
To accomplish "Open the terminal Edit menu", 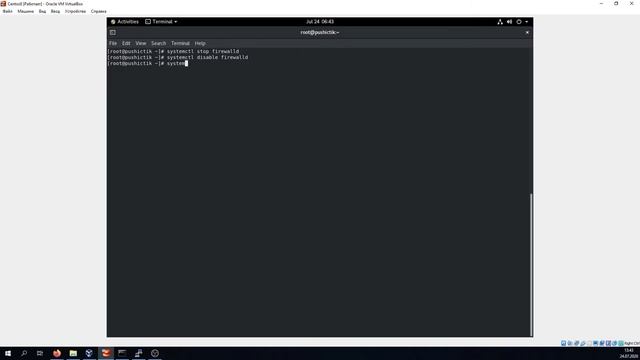I will click(126, 43).
